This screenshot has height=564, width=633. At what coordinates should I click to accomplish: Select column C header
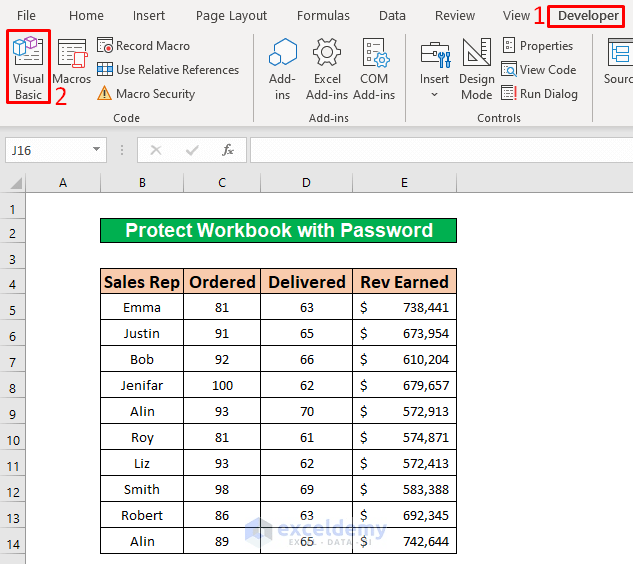(x=222, y=183)
